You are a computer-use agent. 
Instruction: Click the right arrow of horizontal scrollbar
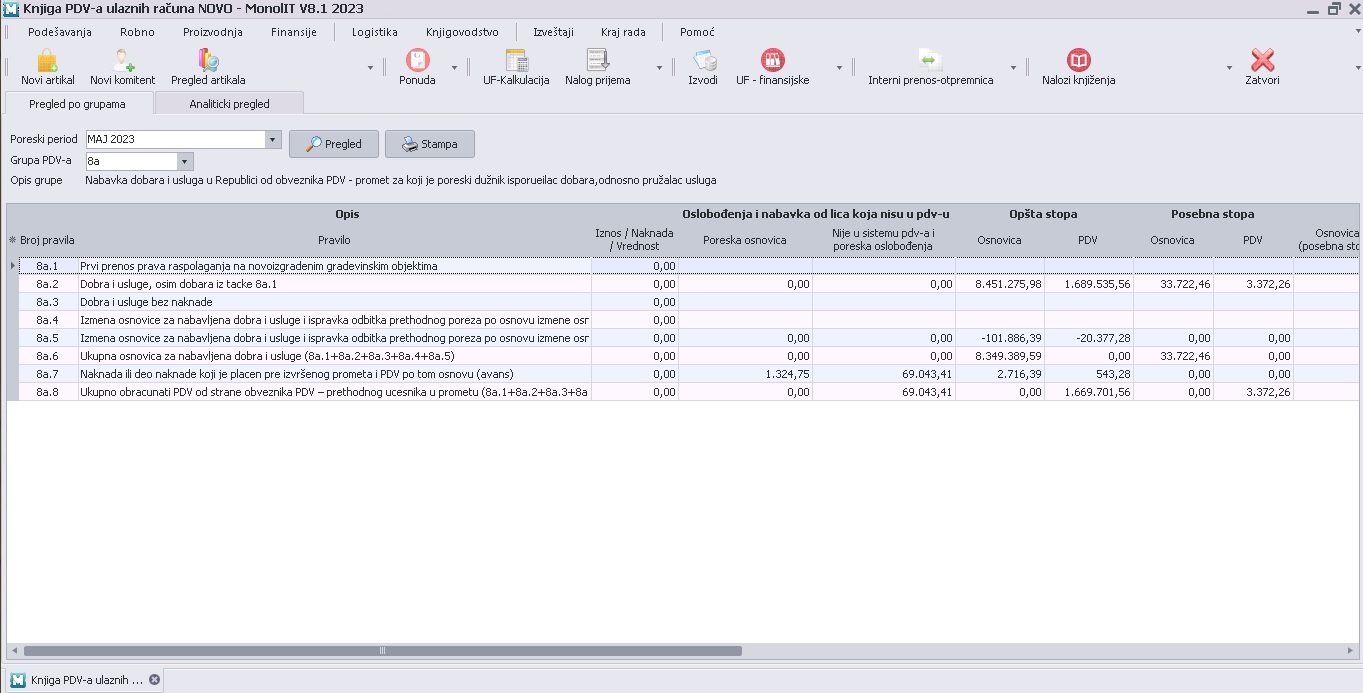tap(1351, 650)
